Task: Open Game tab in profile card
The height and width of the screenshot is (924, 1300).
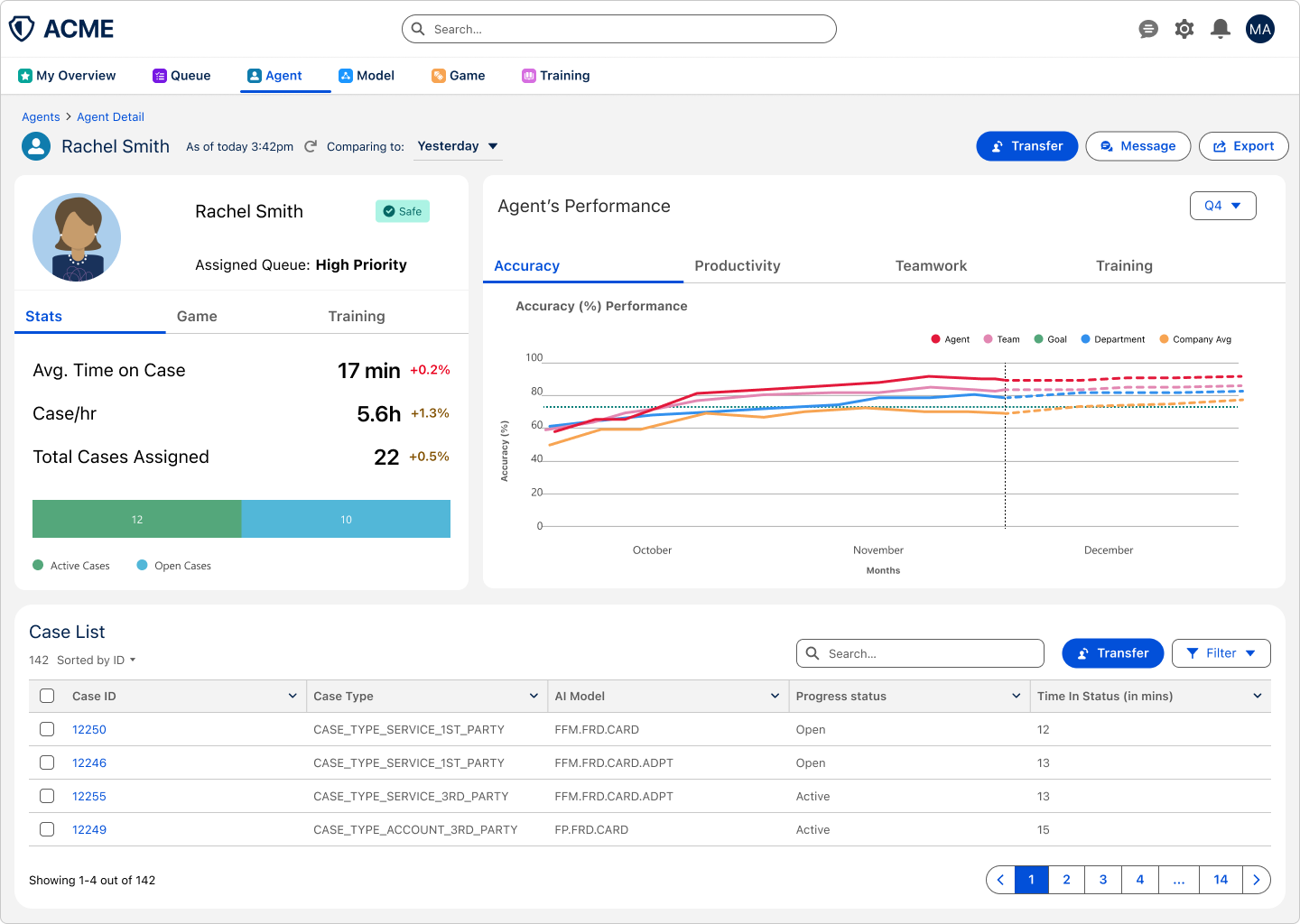Action: coord(197,317)
